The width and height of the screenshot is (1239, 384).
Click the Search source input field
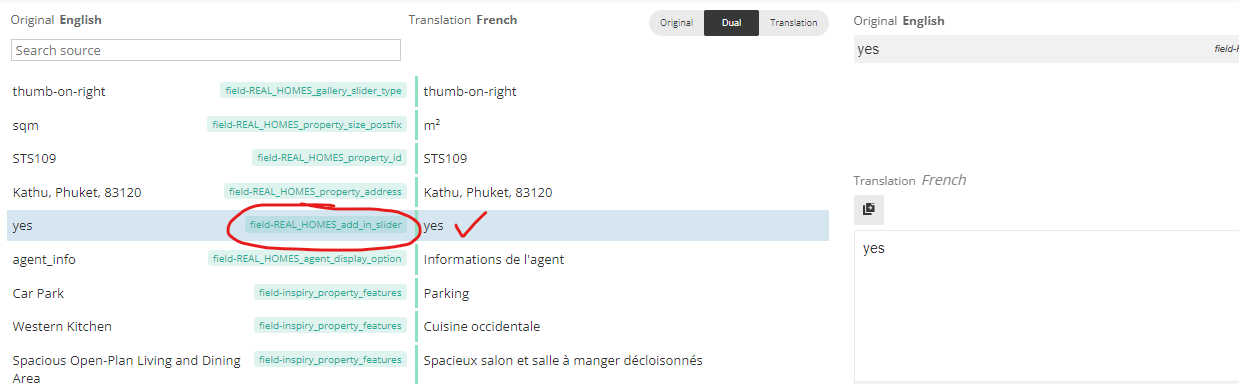[x=206, y=50]
